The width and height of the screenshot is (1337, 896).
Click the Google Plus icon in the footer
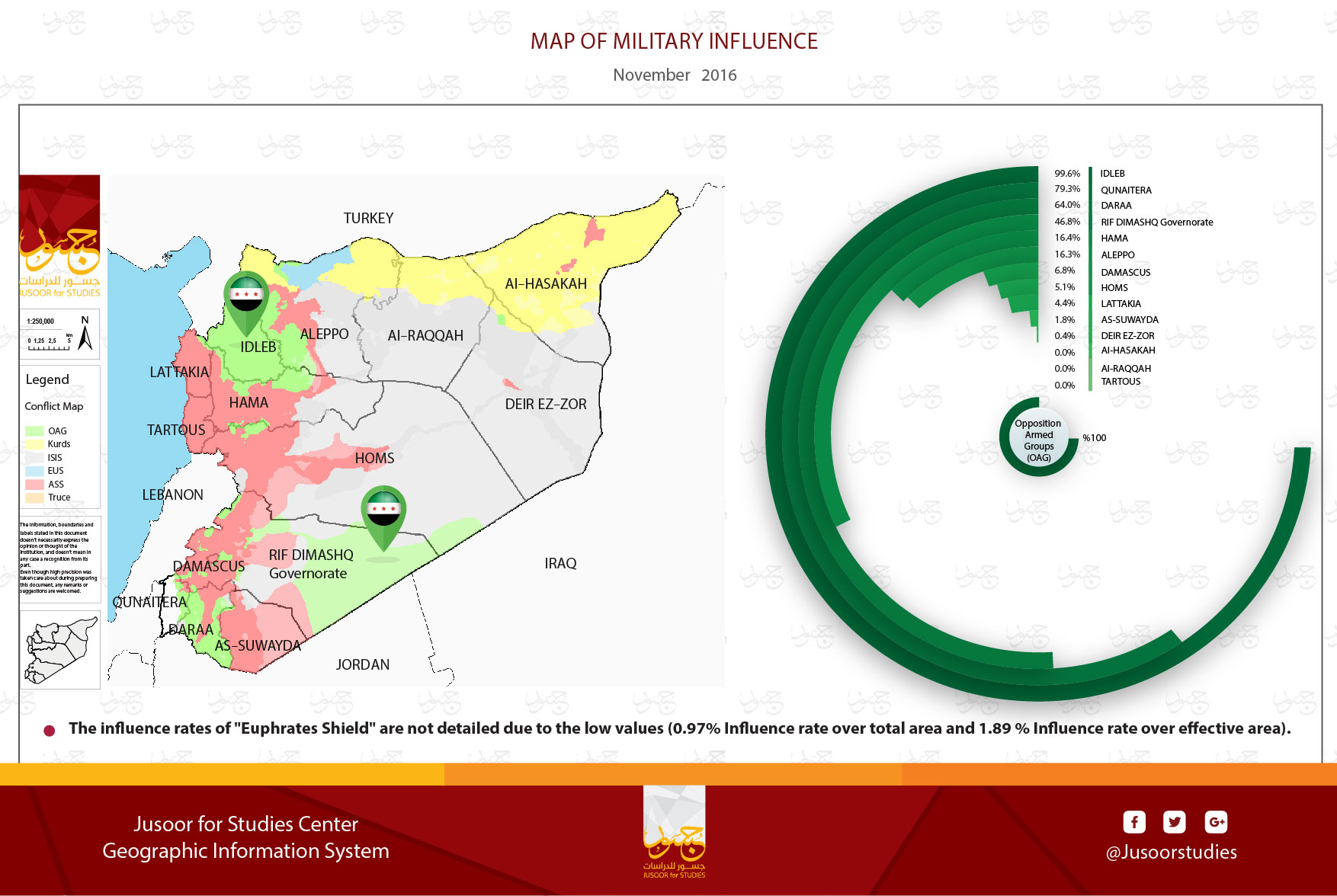(1216, 822)
